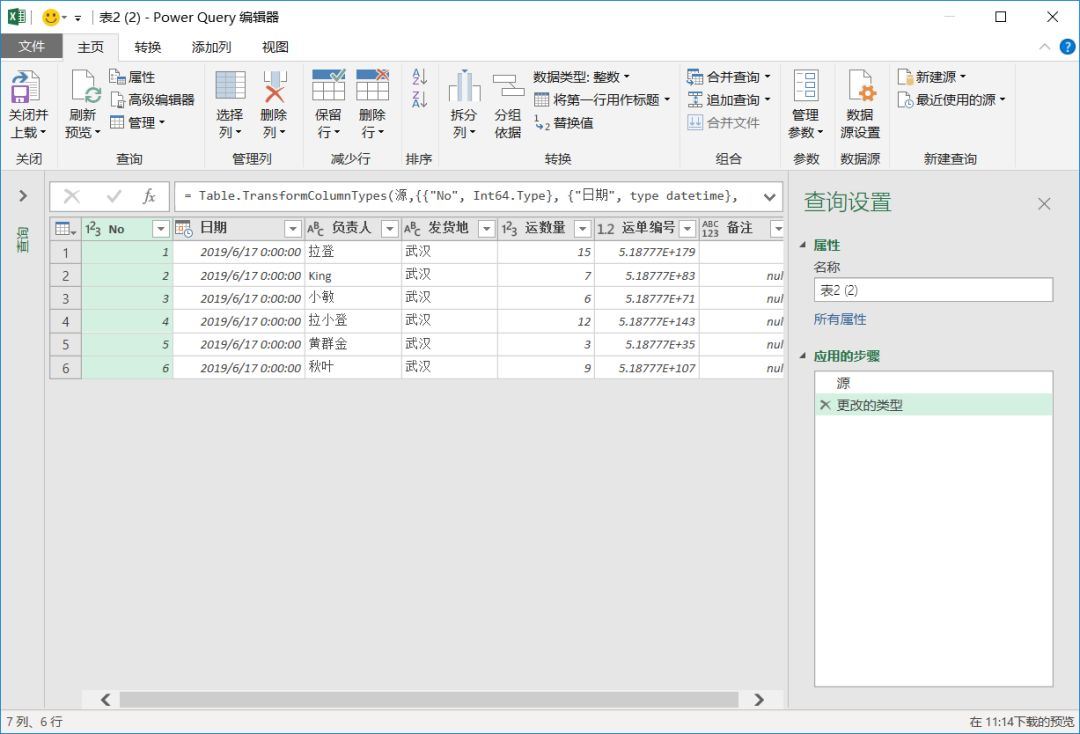Click the ABC123 type icon on 备注 column
The image size is (1080, 734).
[710, 229]
